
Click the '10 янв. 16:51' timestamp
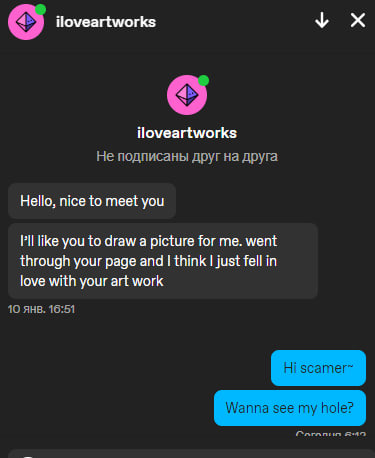point(41,309)
